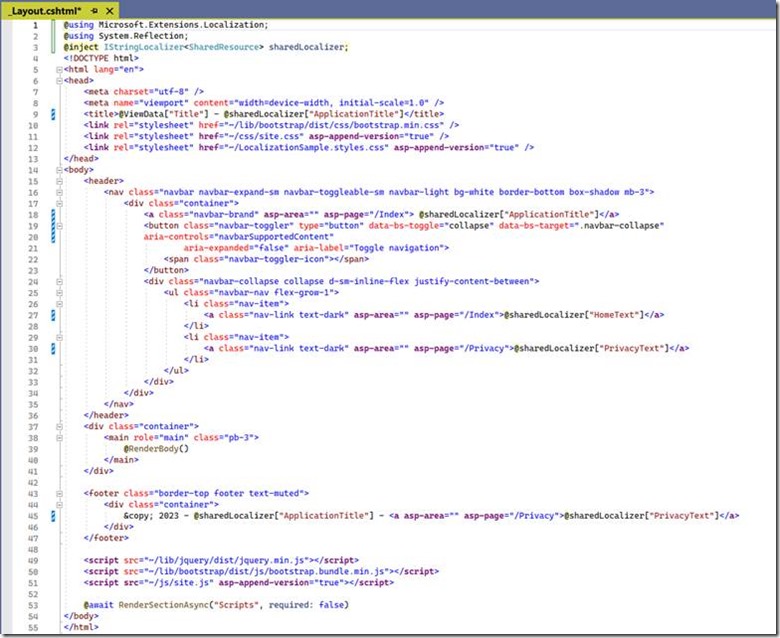Pin the _Layout.cshtml tab
This screenshot has height=638, width=780.
pyautogui.click(x=95, y=10)
